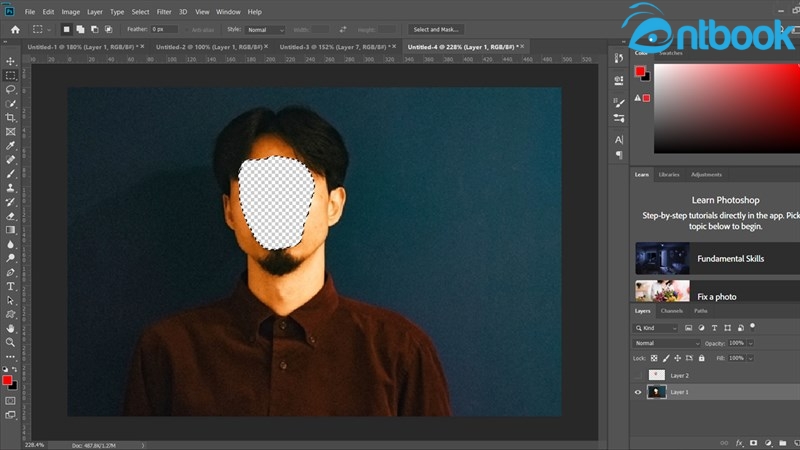Open the Fundamental Skills tutorial
This screenshot has width=800, height=450.
point(717,259)
